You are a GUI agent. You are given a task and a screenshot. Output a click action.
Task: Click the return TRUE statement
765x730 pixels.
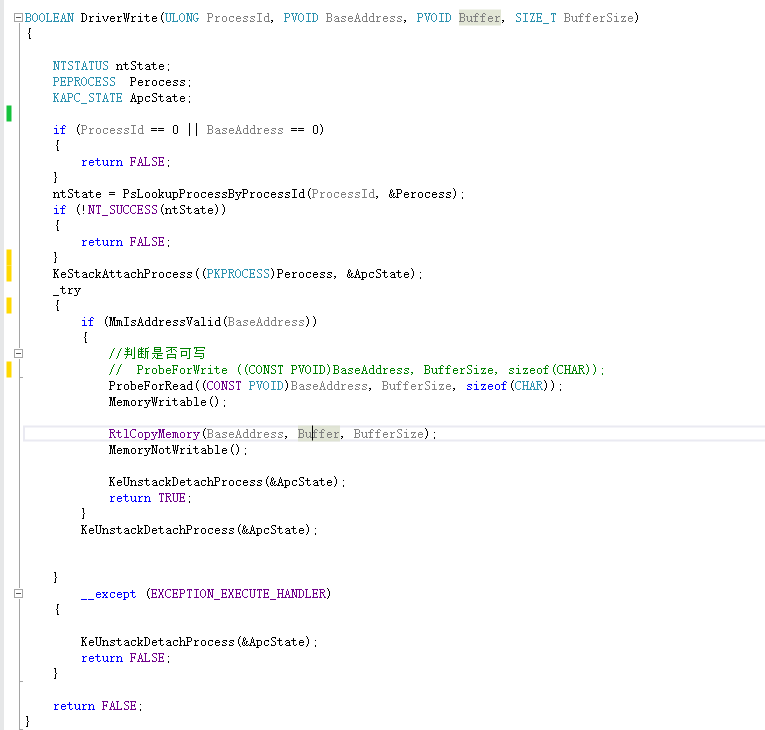[x=149, y=498]
